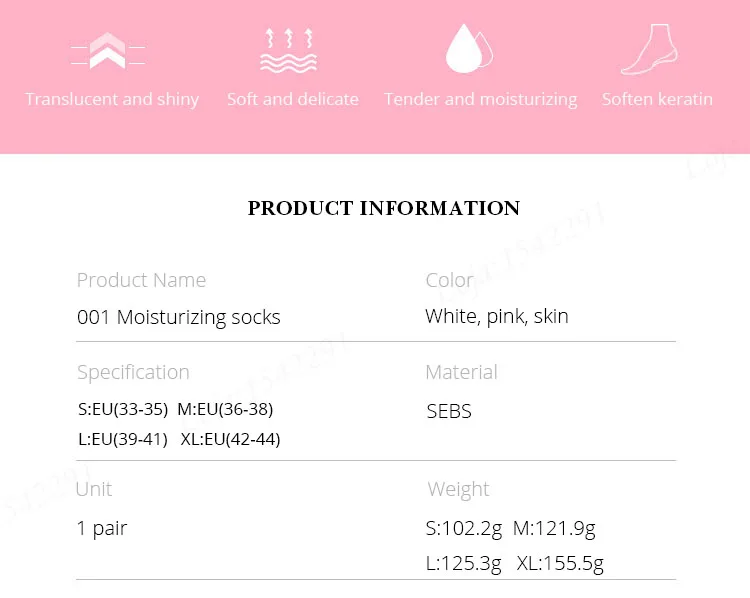Click the Material field label
Screen dimensions: 750x598
[461, 372]
